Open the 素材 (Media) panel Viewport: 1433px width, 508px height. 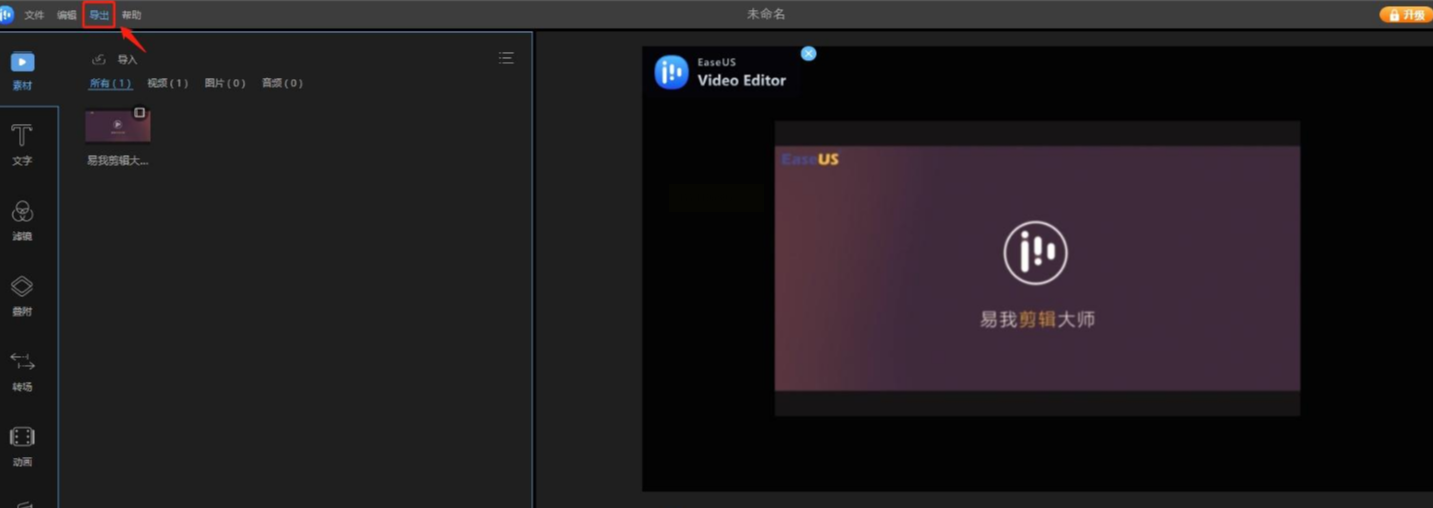point(22,70)
